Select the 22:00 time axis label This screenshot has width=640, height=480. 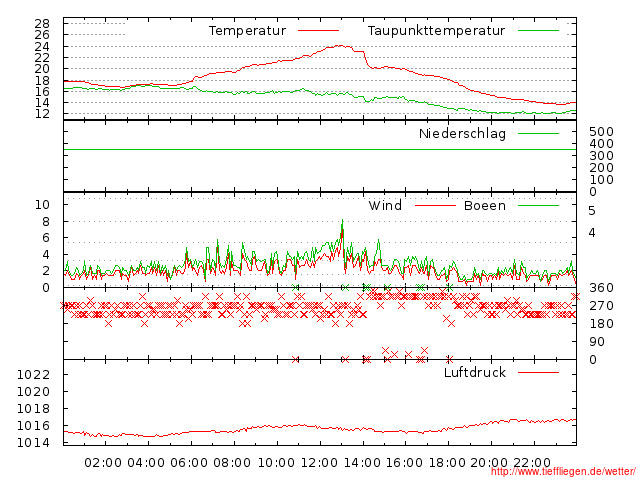532,463
